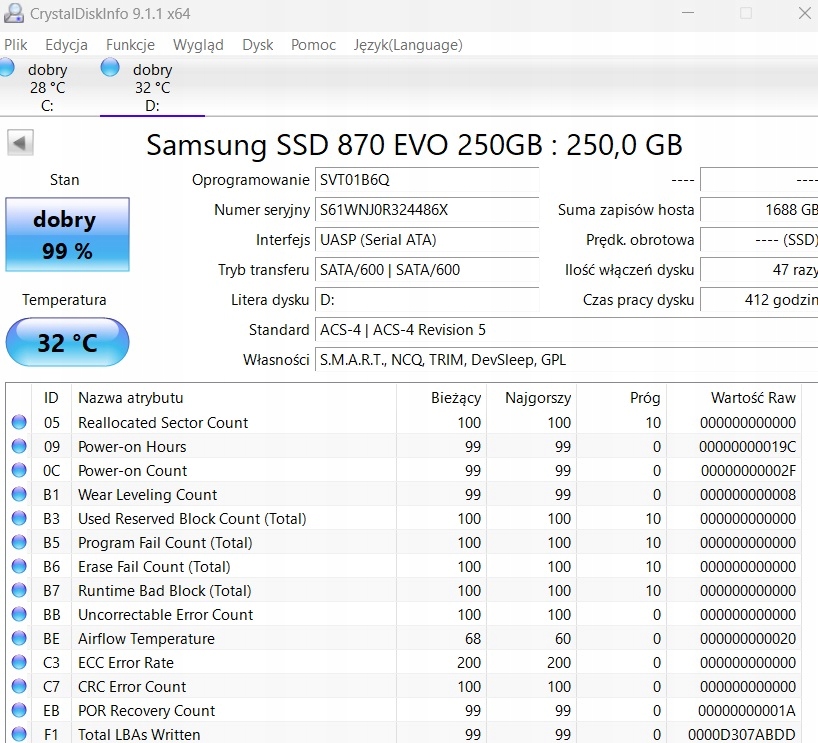Click the Interfejs field UASP (Serial ATA)
This screenshot has height=743, width=818.
427,240
